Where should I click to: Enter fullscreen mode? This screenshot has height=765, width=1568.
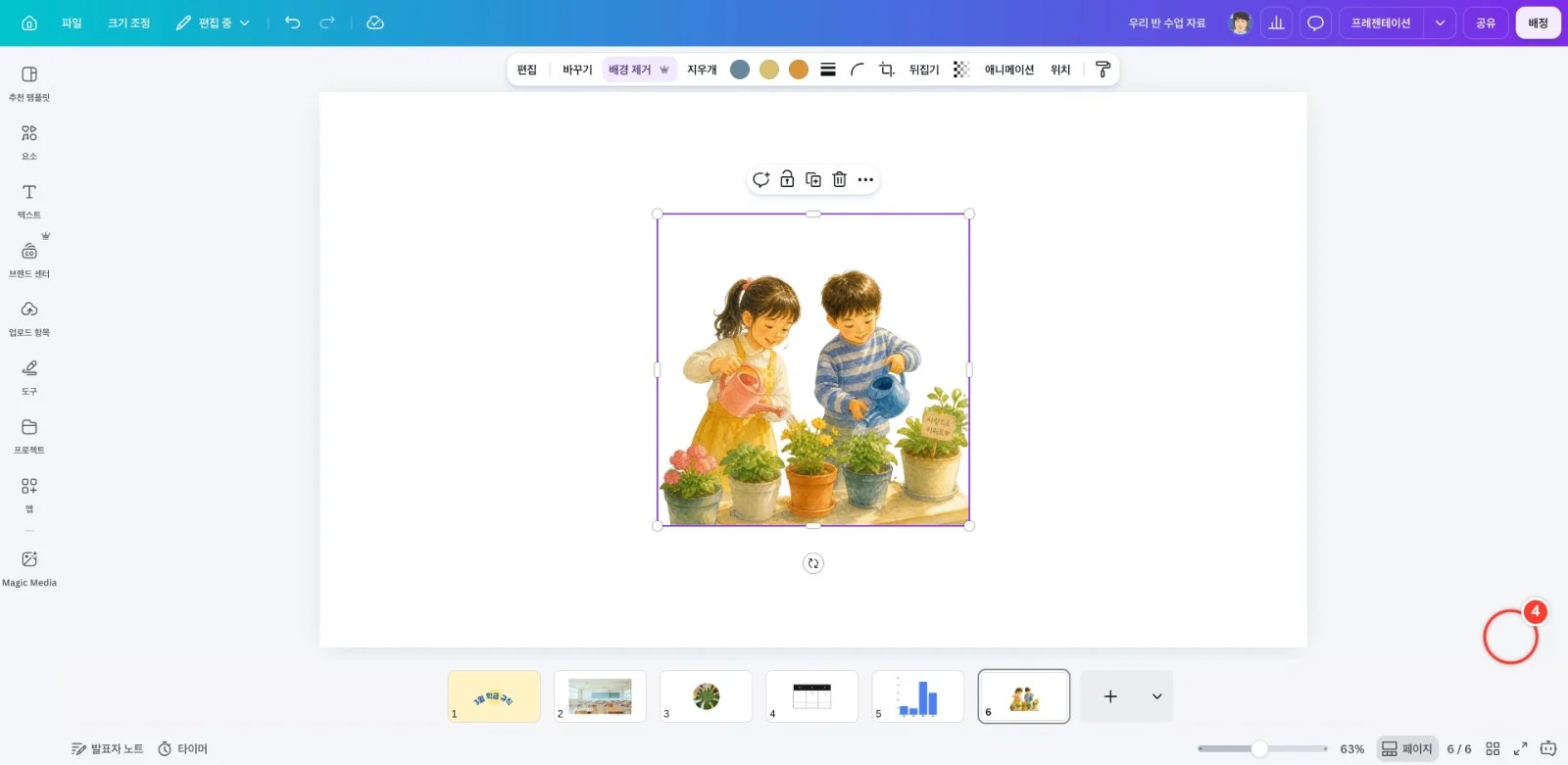pyautogui.click(x=1521, y=748)
